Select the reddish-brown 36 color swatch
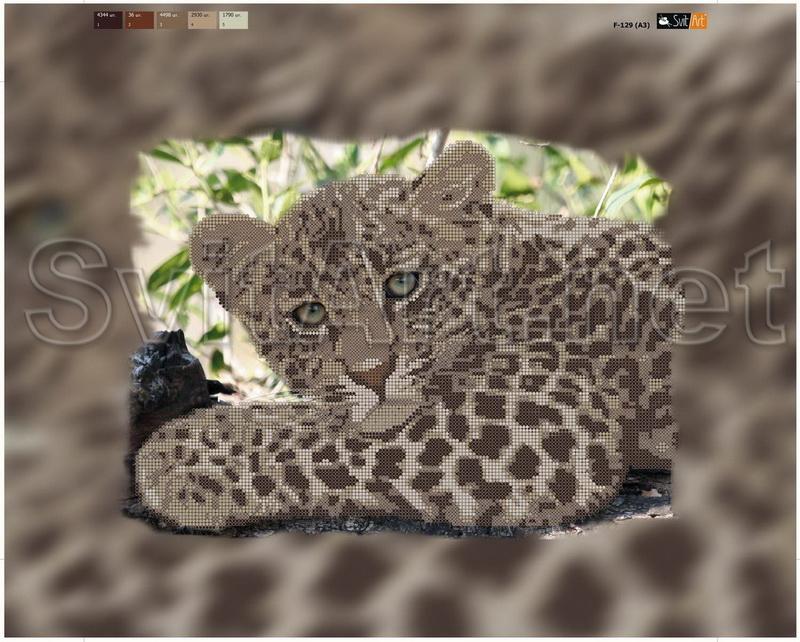The height and width of the screenshot is (642, 800). [140, 20]
